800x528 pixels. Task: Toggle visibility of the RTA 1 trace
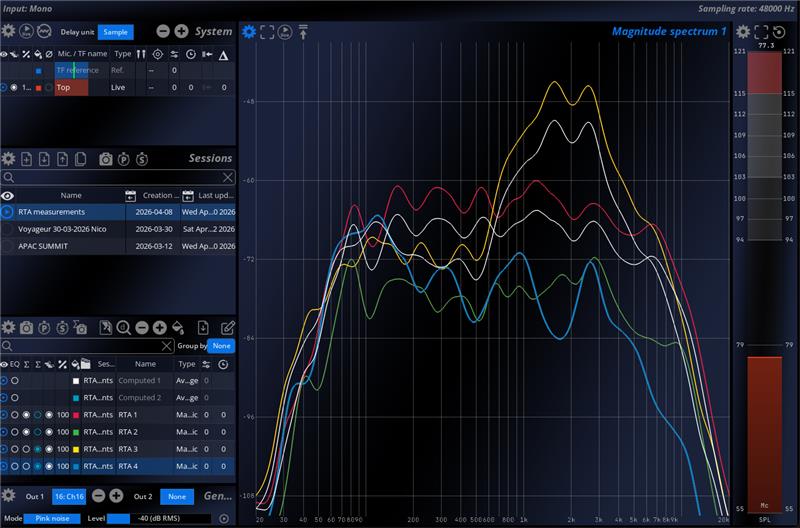click(x=5, y=414)
